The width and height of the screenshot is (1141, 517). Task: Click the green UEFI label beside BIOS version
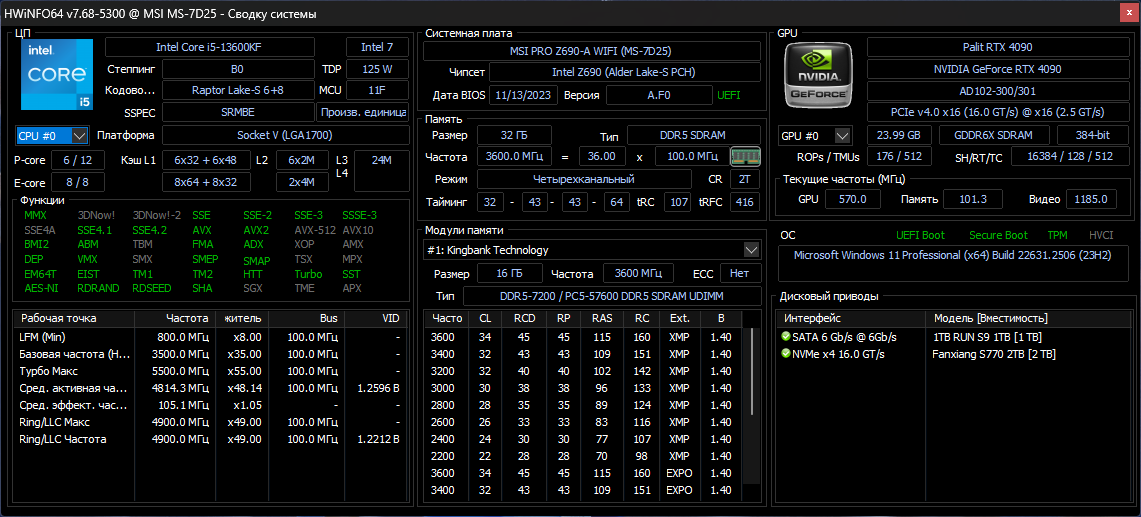point(729,95)
